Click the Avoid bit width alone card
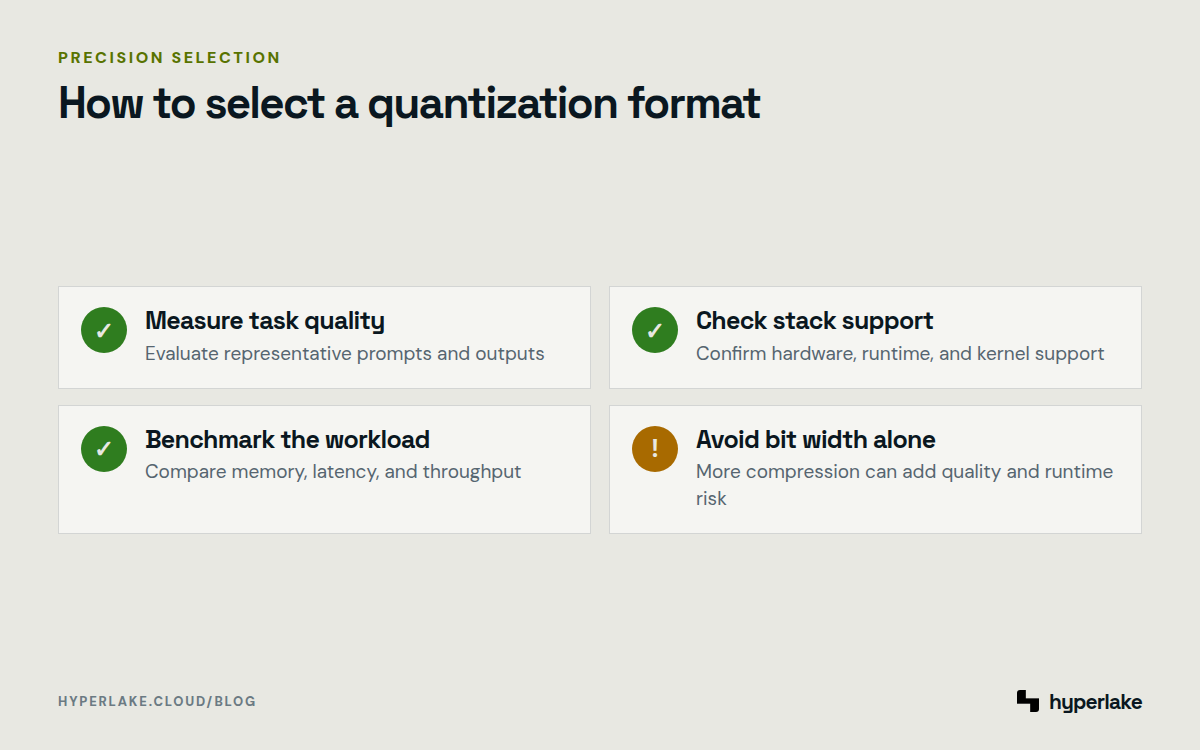Viewport: 1200px width, 750px height. pyautogui.click(x=875, y=469)
